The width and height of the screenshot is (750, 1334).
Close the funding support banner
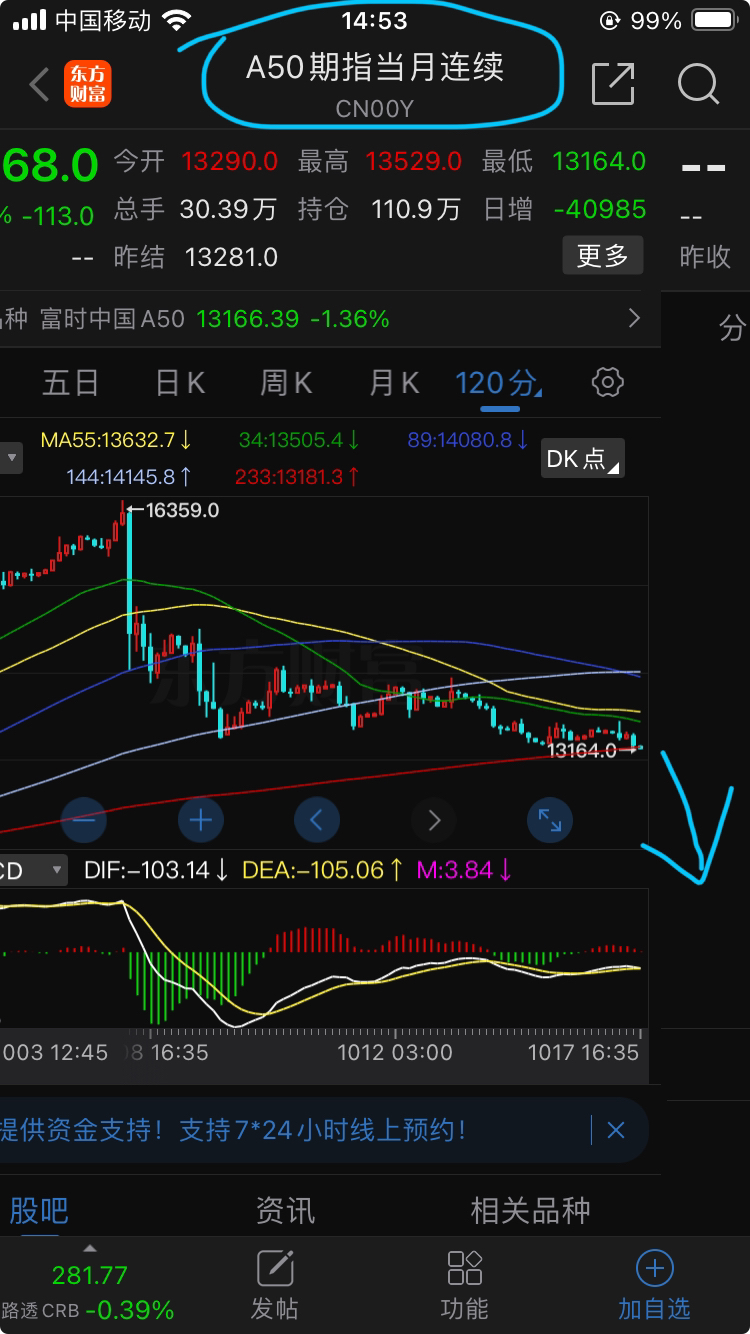(616, 1131)
